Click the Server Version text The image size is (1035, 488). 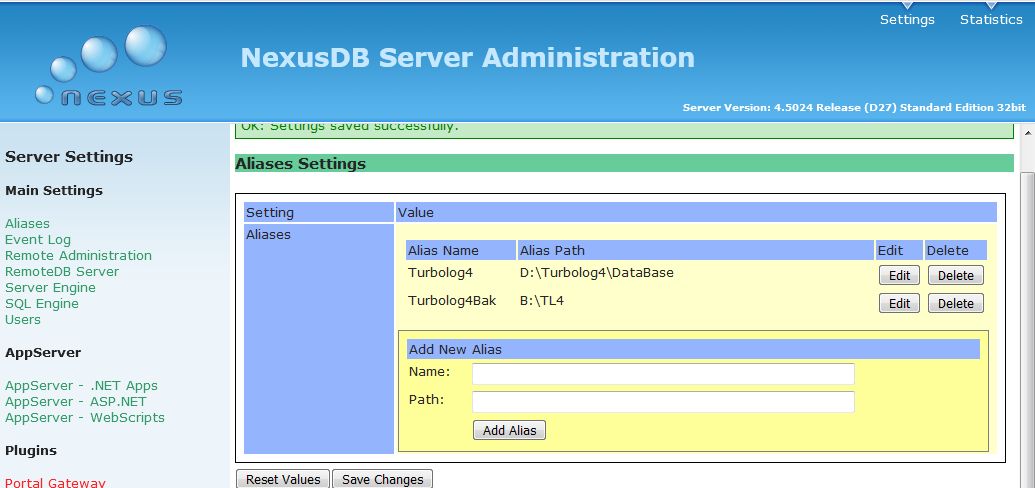854,107
